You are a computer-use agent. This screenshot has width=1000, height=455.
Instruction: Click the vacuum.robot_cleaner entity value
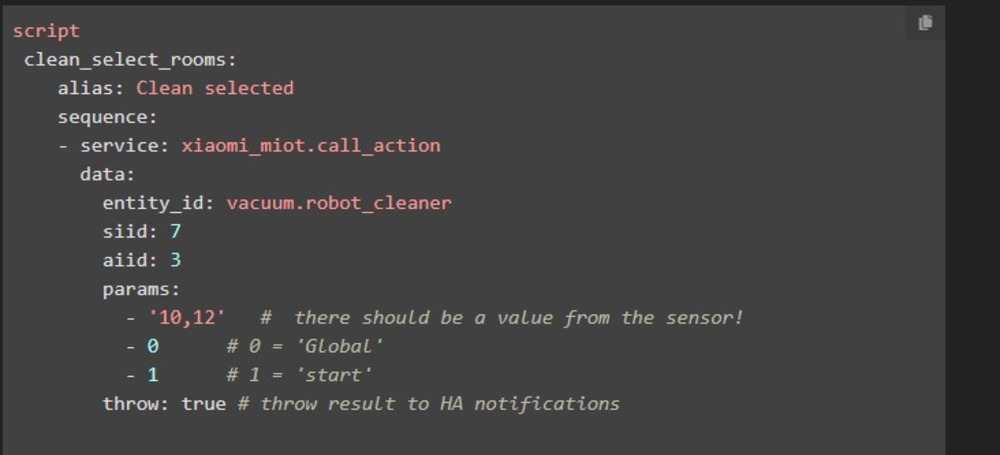click(x=339, y=204)
